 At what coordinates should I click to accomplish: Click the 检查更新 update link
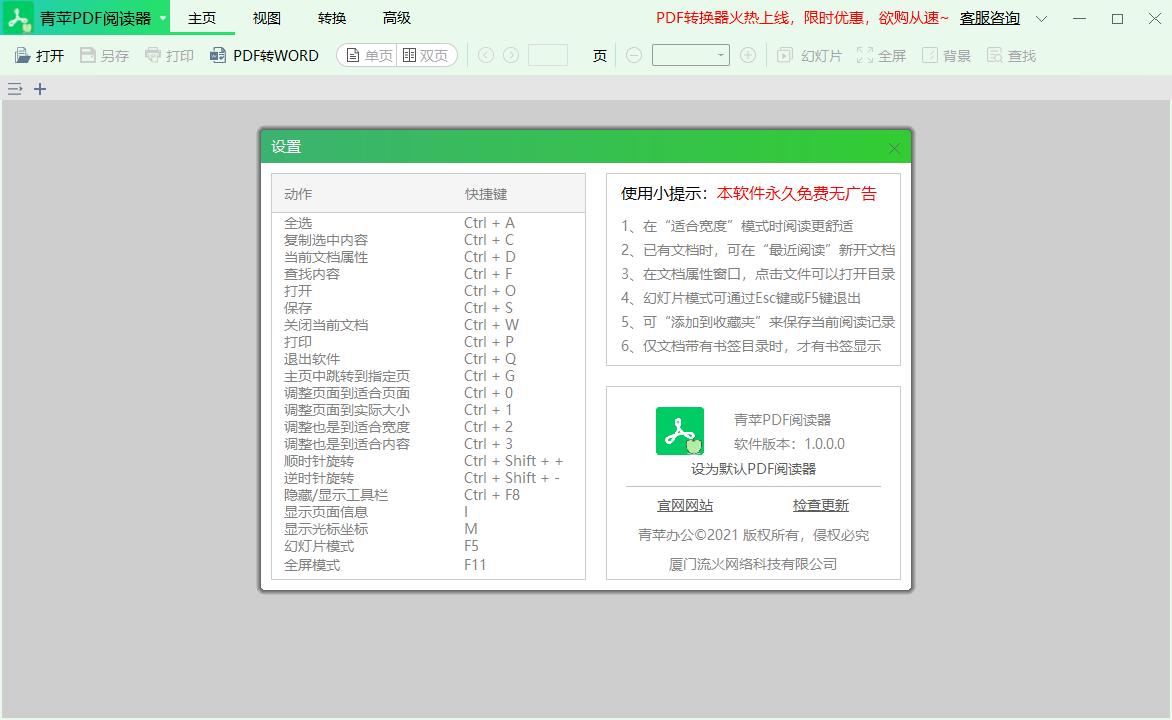click(821, 505)
